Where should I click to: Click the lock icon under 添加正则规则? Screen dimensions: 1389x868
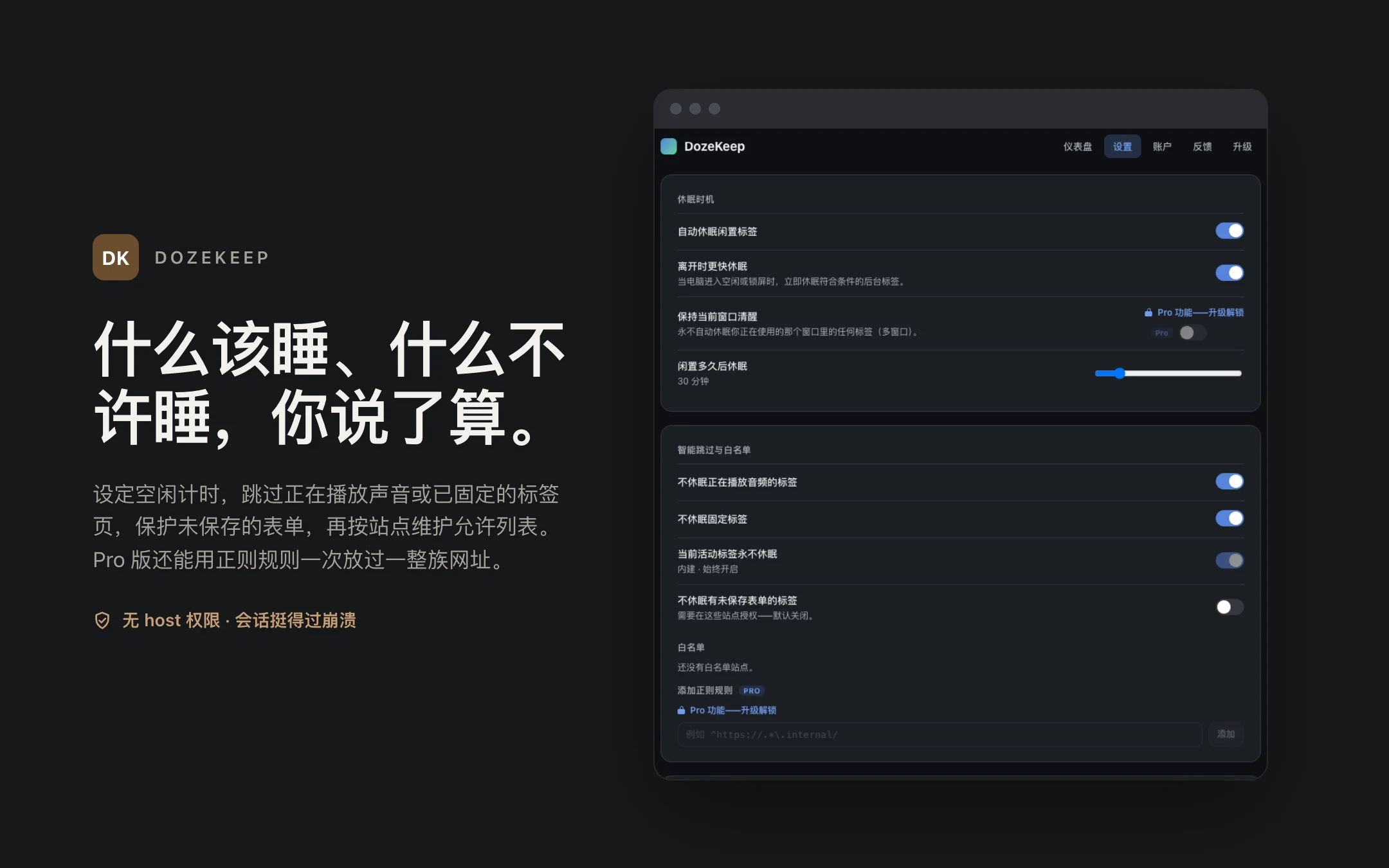tap(681, 710)
